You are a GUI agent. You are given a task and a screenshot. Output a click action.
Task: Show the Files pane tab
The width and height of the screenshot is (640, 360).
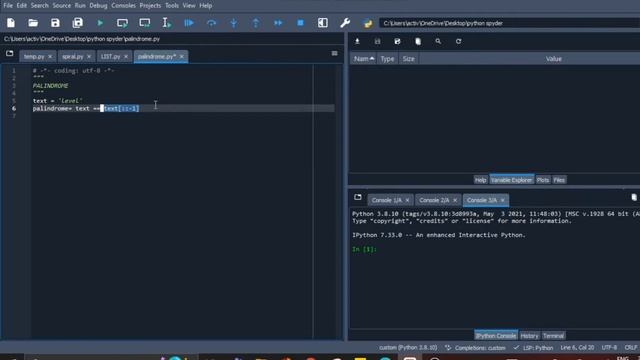559,180
